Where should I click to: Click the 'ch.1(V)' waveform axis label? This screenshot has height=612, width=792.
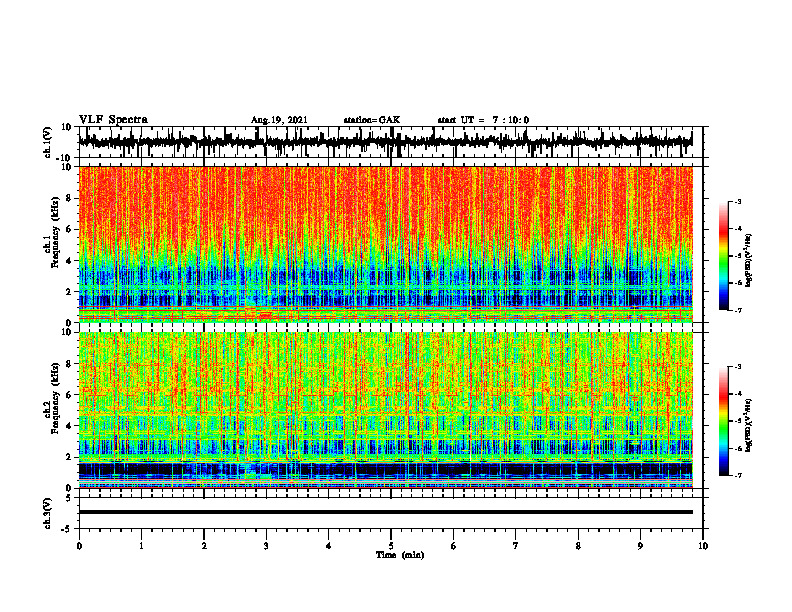[48, 142]
